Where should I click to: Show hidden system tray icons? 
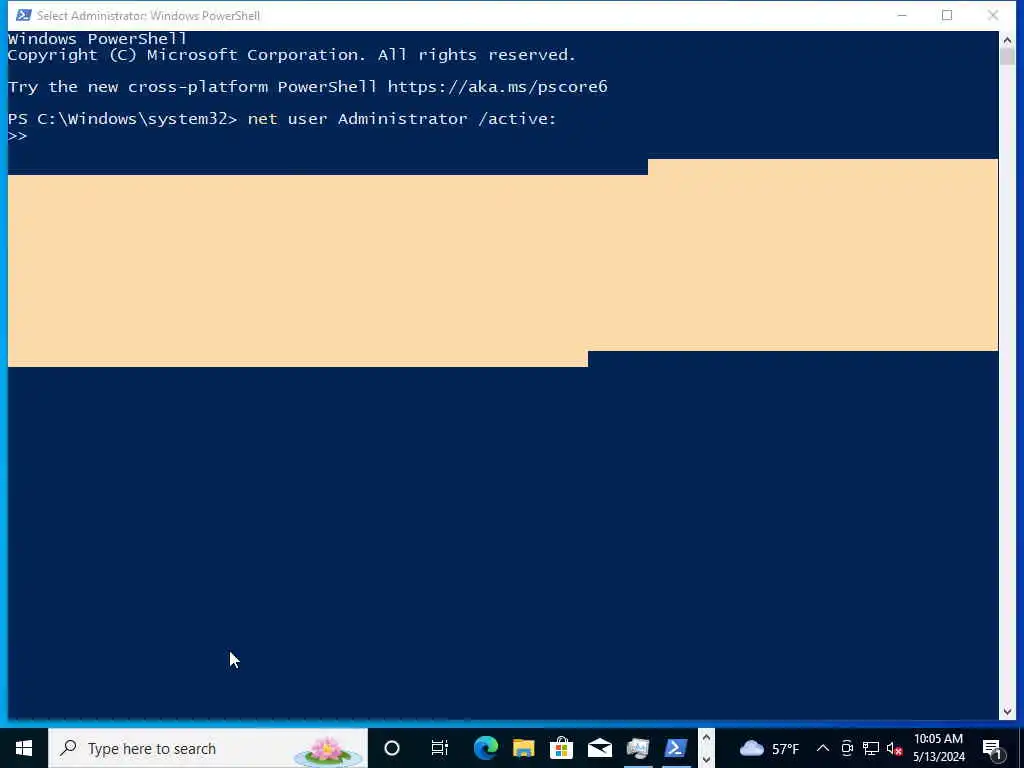pos(823,748)
